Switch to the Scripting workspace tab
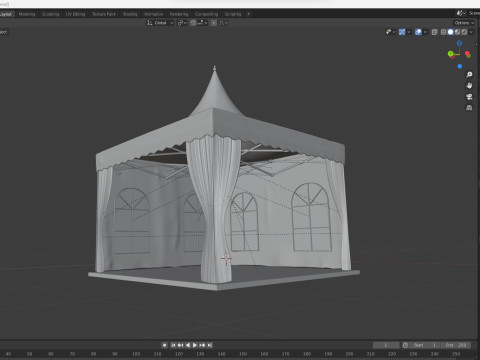Screen dimensions: 480x360 coord(233,14)
